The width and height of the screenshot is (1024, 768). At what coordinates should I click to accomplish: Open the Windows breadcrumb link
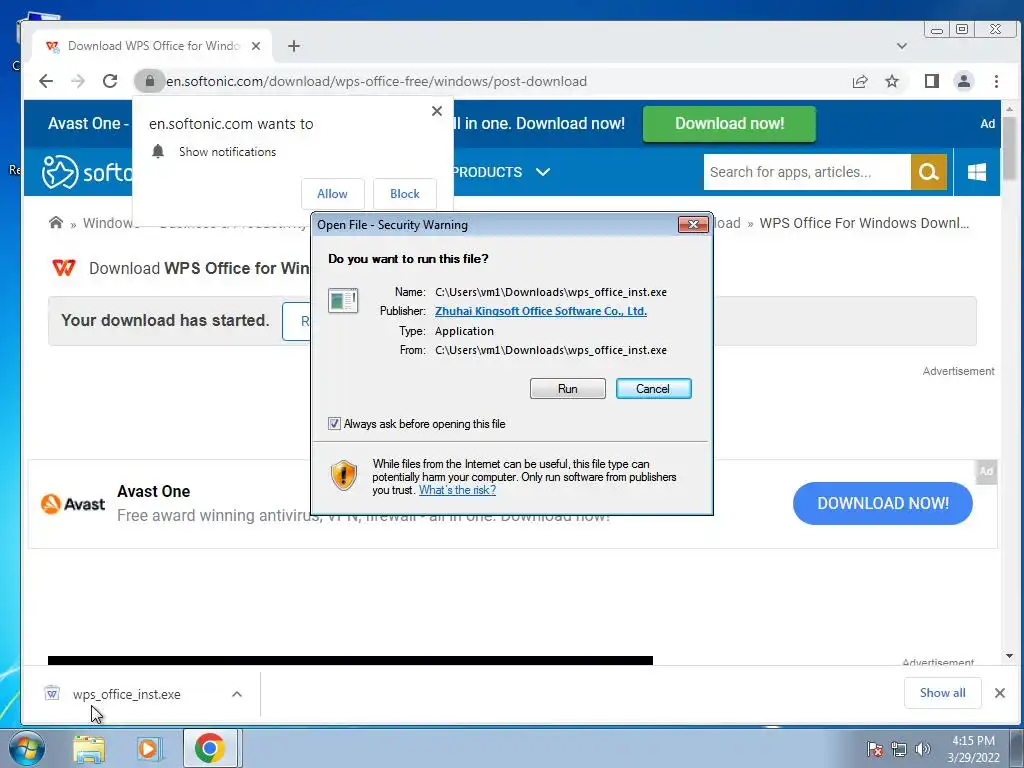110,223
